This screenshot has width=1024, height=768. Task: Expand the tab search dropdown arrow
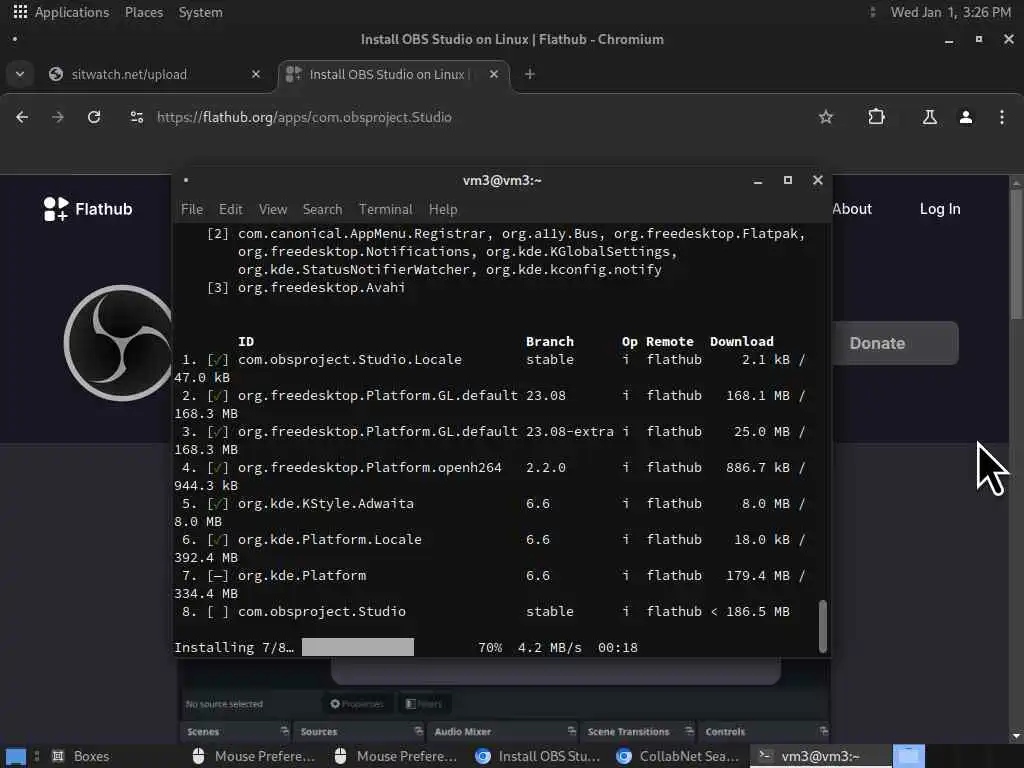click(x=20, y=74)
